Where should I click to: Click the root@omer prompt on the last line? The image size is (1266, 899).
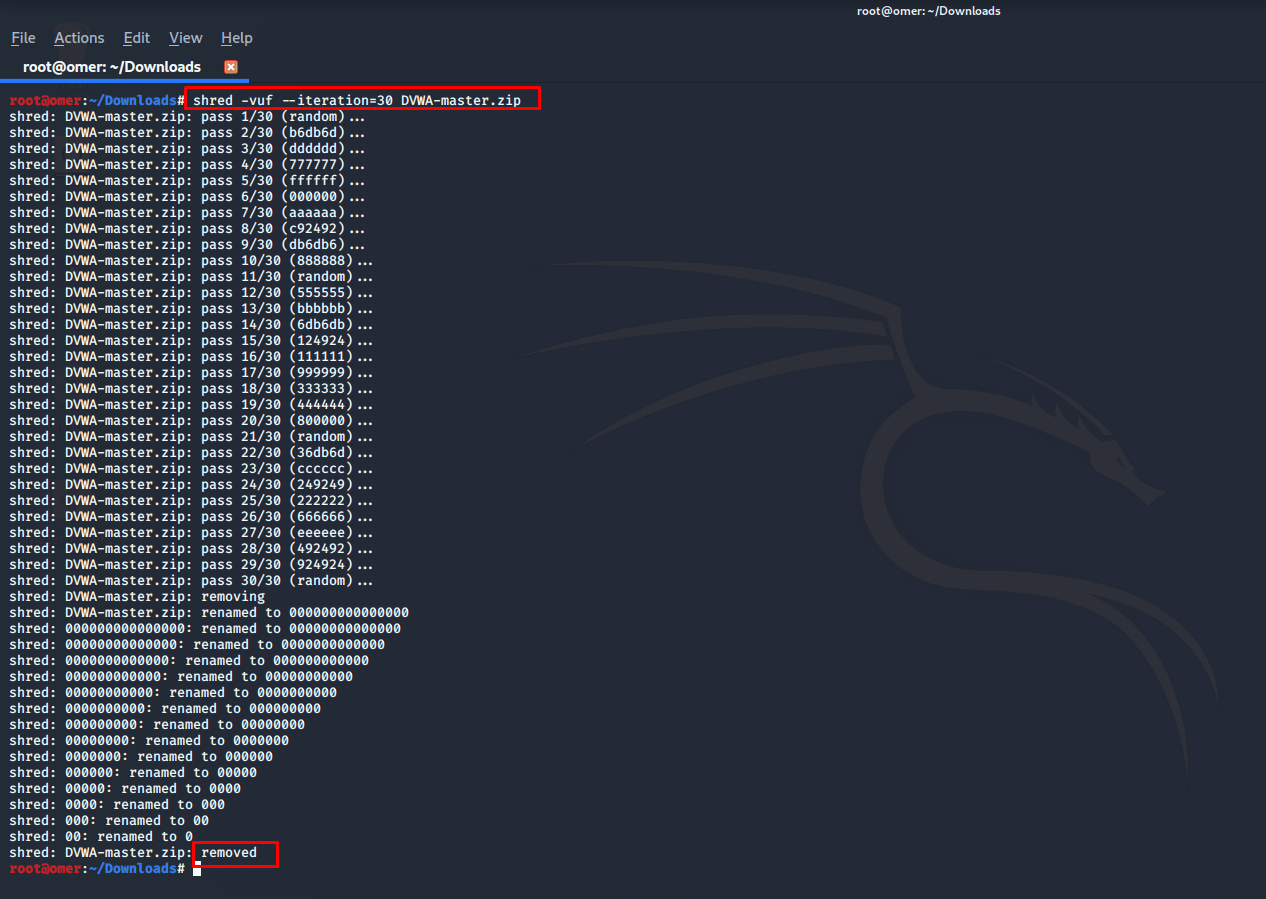click(44, 868)
